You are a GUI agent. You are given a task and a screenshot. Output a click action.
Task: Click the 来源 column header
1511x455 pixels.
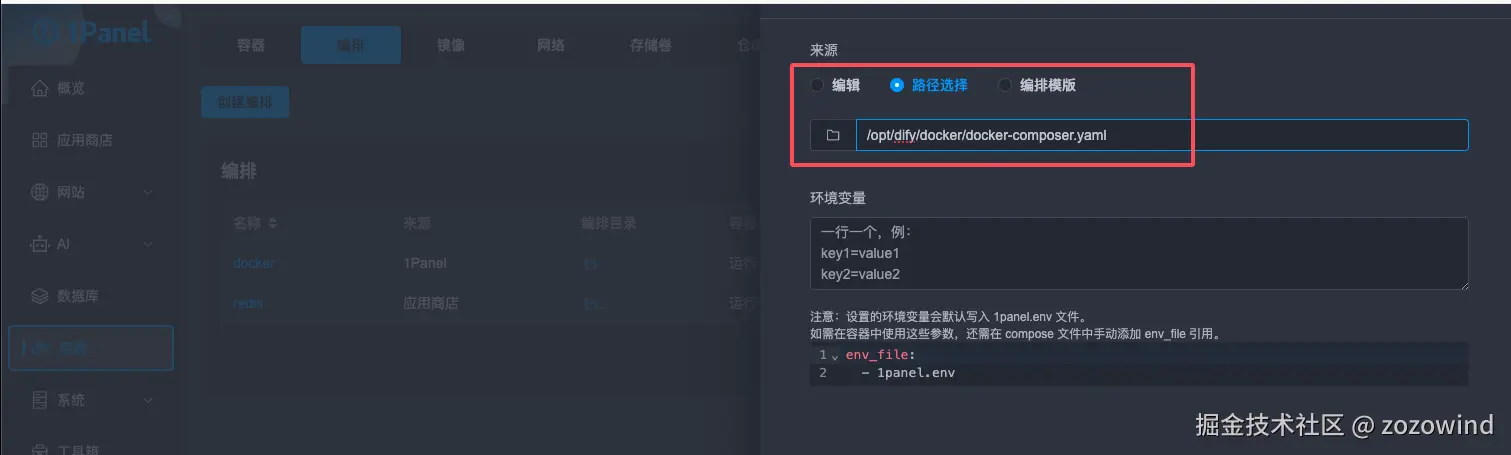[417, 223]
